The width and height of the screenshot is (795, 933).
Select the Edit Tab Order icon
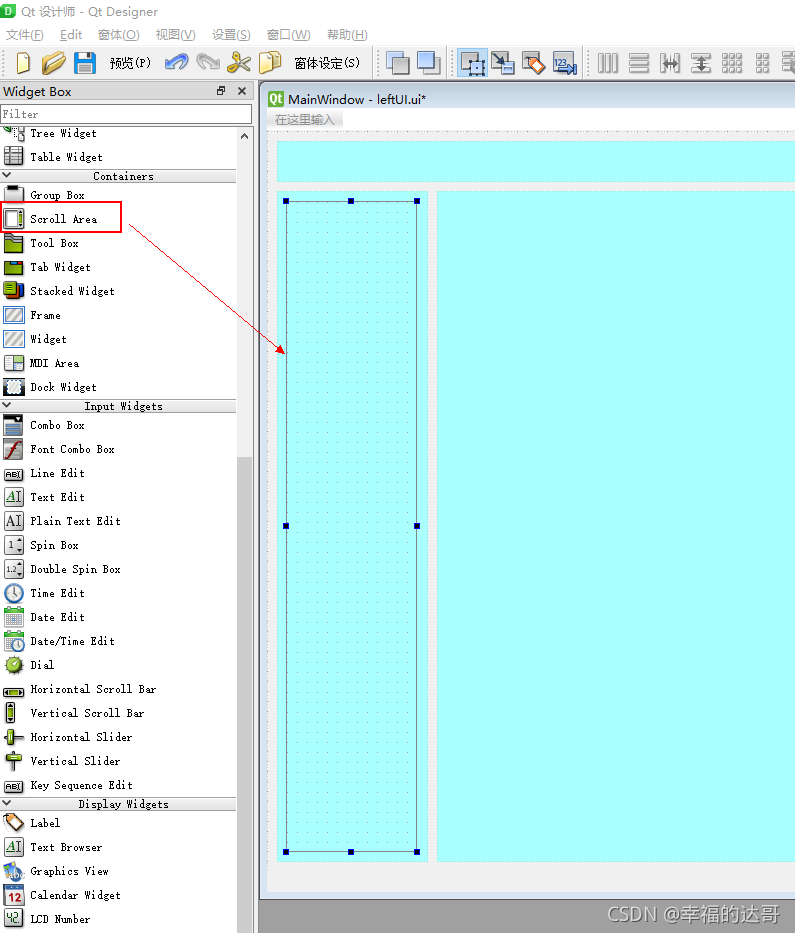point(565,62)
